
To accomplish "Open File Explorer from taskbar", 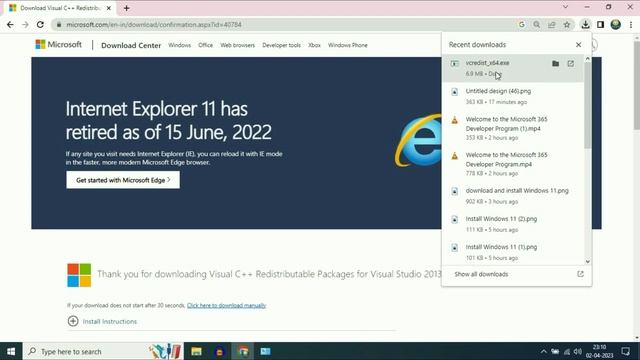I will click(196, 351).
